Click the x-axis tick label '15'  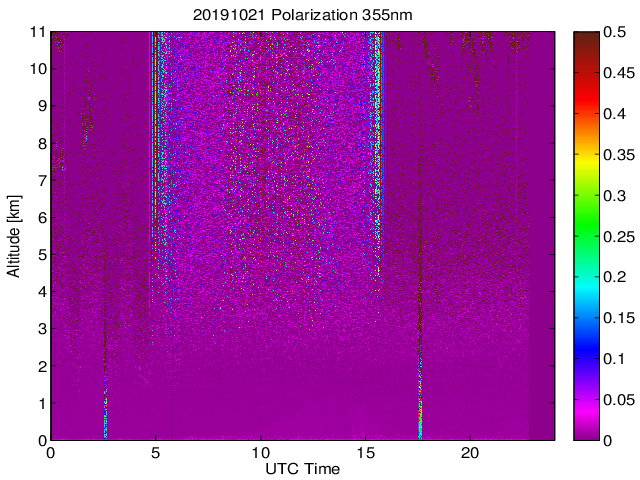365,453
